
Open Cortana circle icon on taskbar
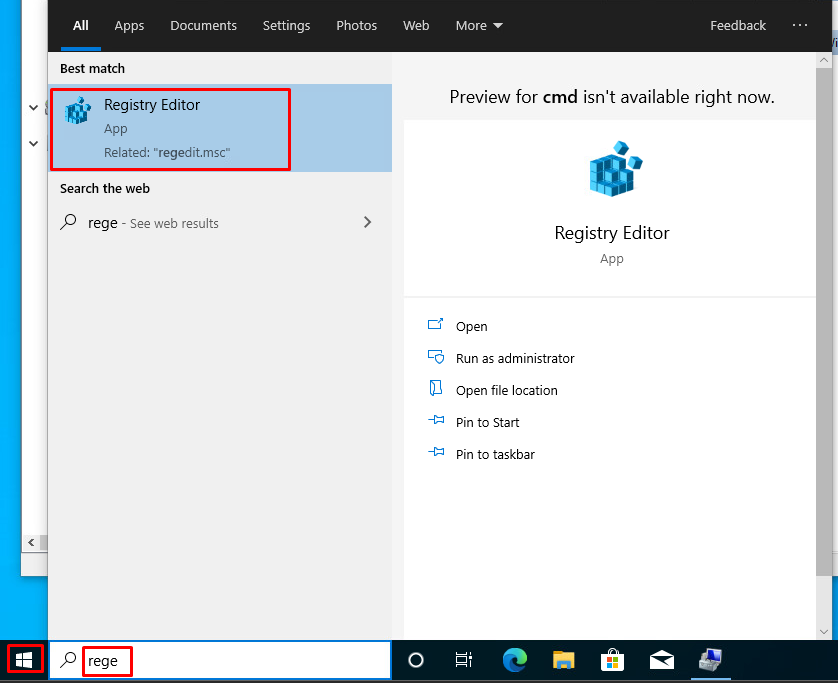click(x=416, y=661)
